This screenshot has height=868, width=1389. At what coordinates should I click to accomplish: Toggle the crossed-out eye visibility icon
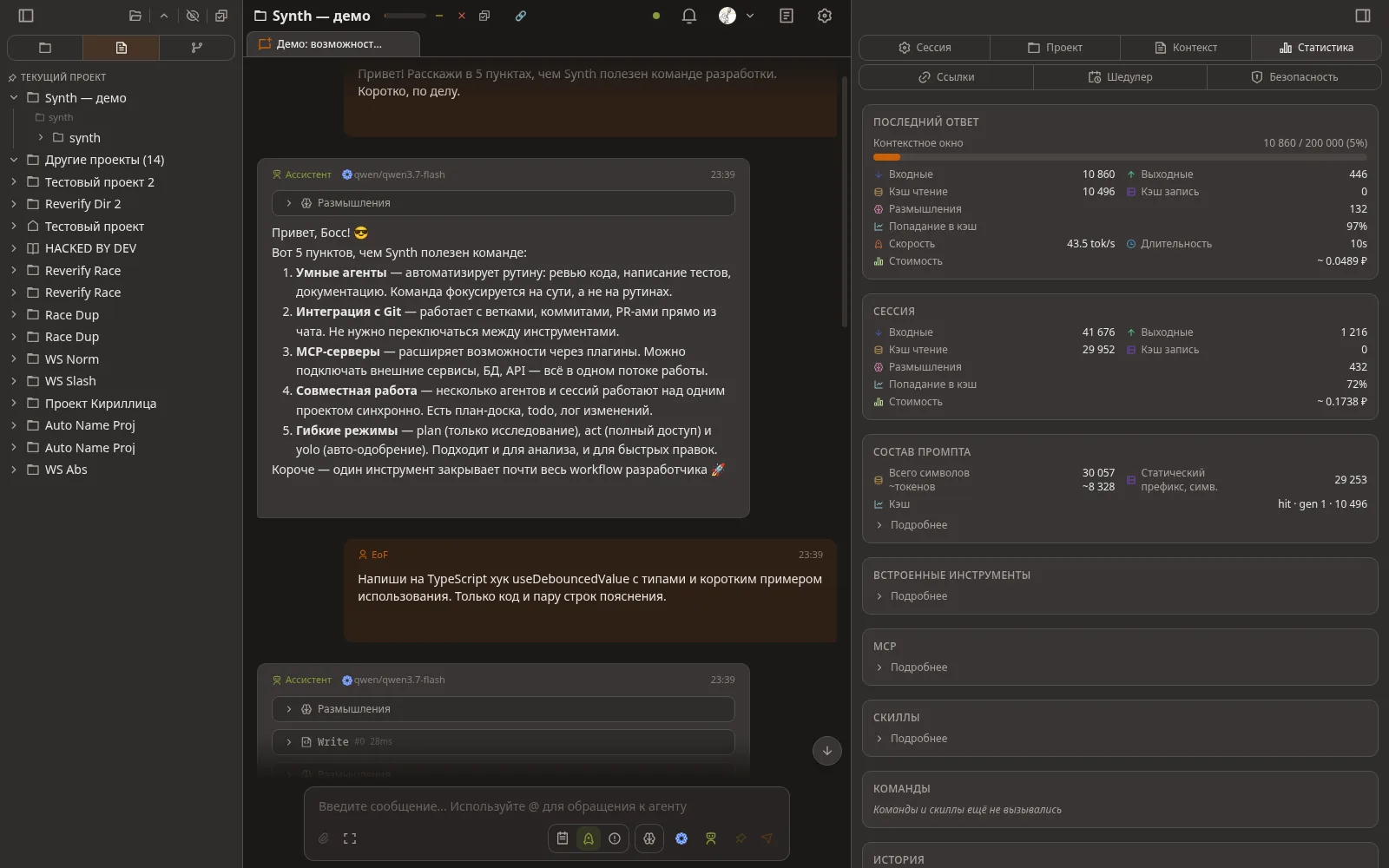tap(193, 16)
